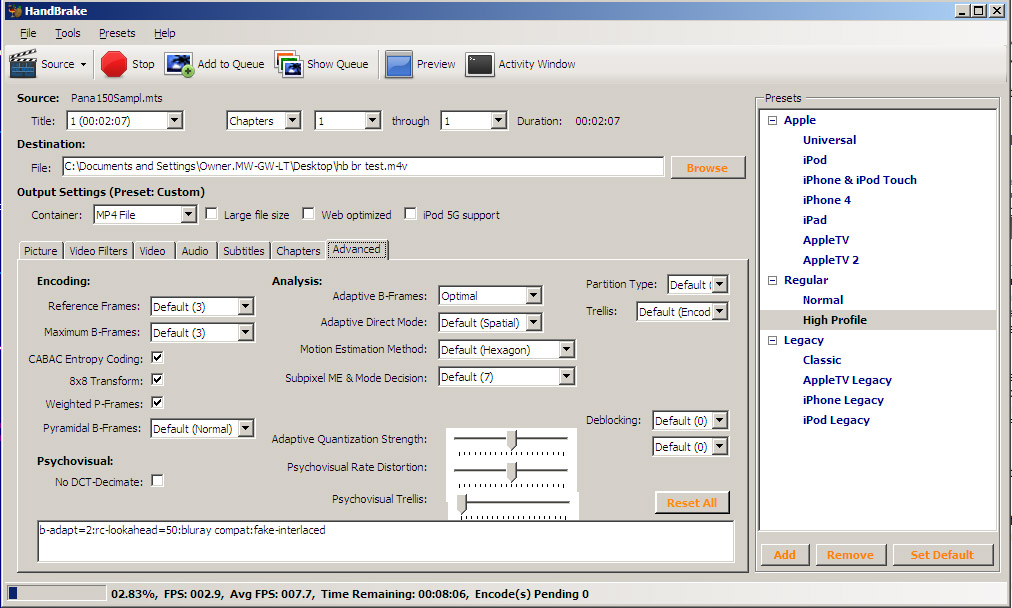Viewport: 1012px width, 608px height.
Task: Switch to the Chapters tab
Action: [298, 251]
